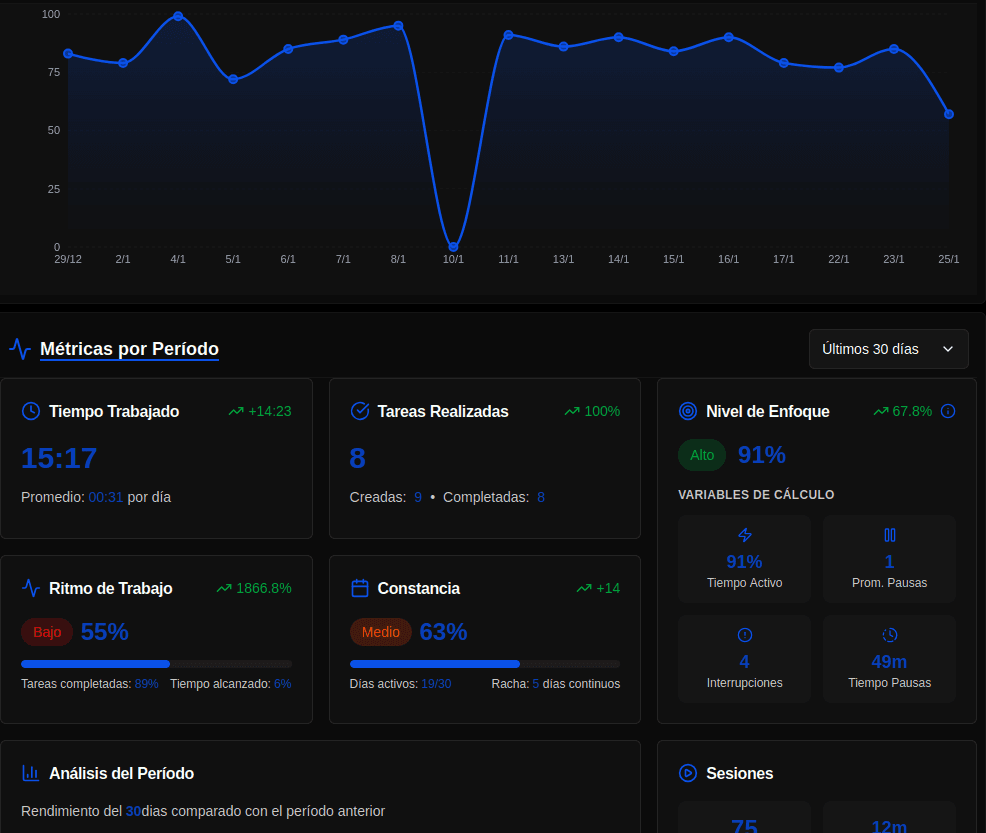Viewport: 986px width, 833px height.
Task: Click the Alto focus level badge
Action: (x=702, y=455)
